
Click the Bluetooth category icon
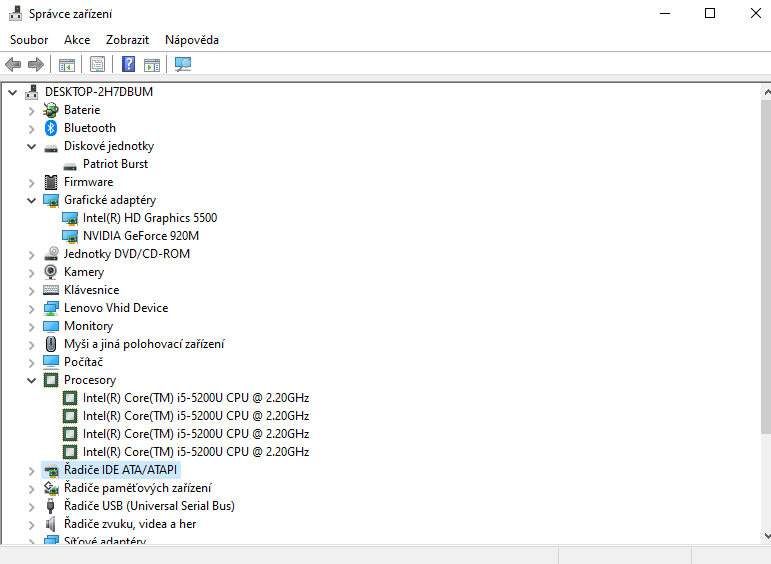(x=51, y=128)
